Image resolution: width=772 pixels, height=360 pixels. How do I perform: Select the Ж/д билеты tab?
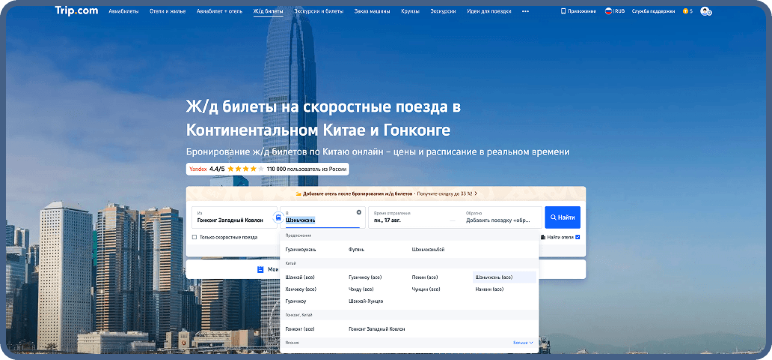[x=268, y=11]
